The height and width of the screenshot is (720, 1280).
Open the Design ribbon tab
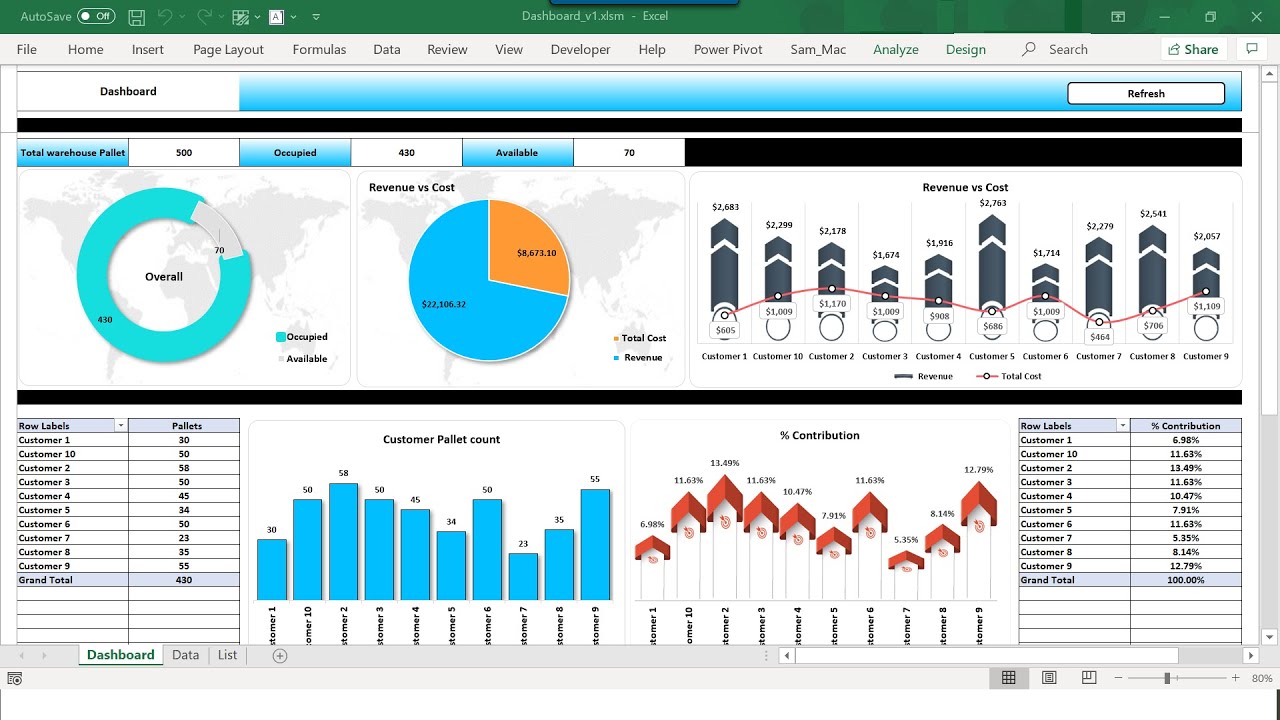pyautogui.click(x=966, y=49)
